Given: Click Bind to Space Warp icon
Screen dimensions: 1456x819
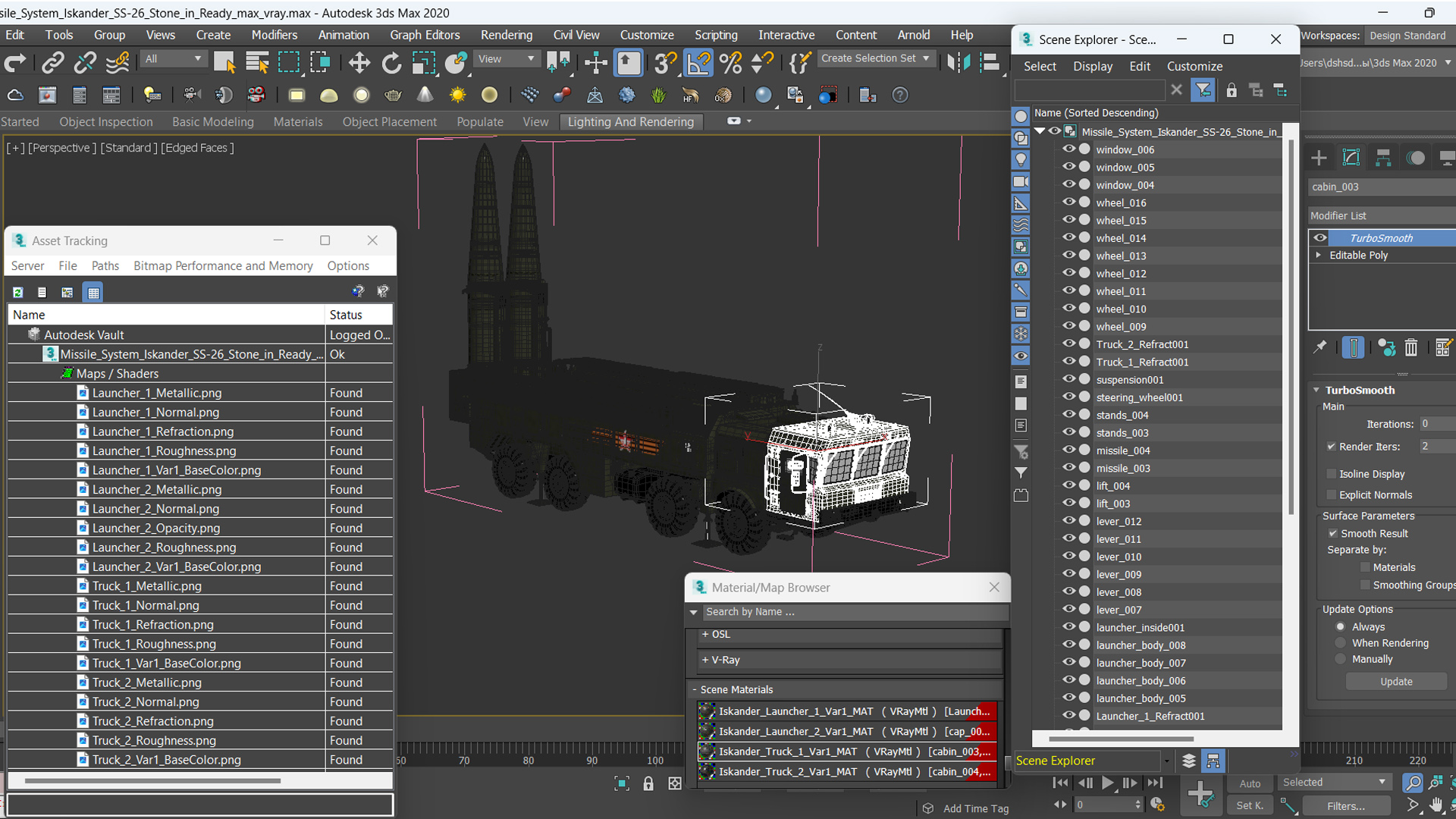Looking at the screenshot, I should tap(118, 63).
